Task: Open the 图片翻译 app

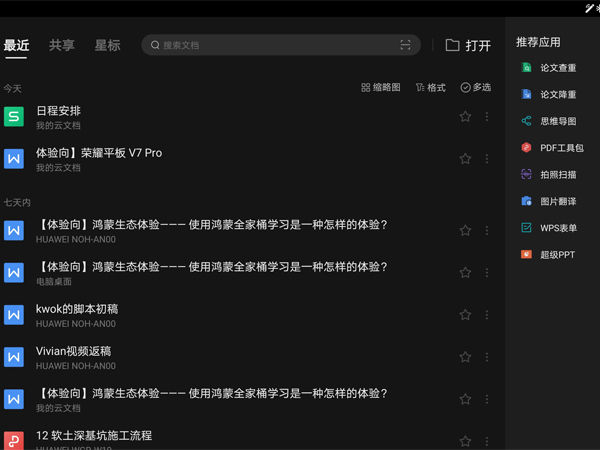Action: [549, 201]
